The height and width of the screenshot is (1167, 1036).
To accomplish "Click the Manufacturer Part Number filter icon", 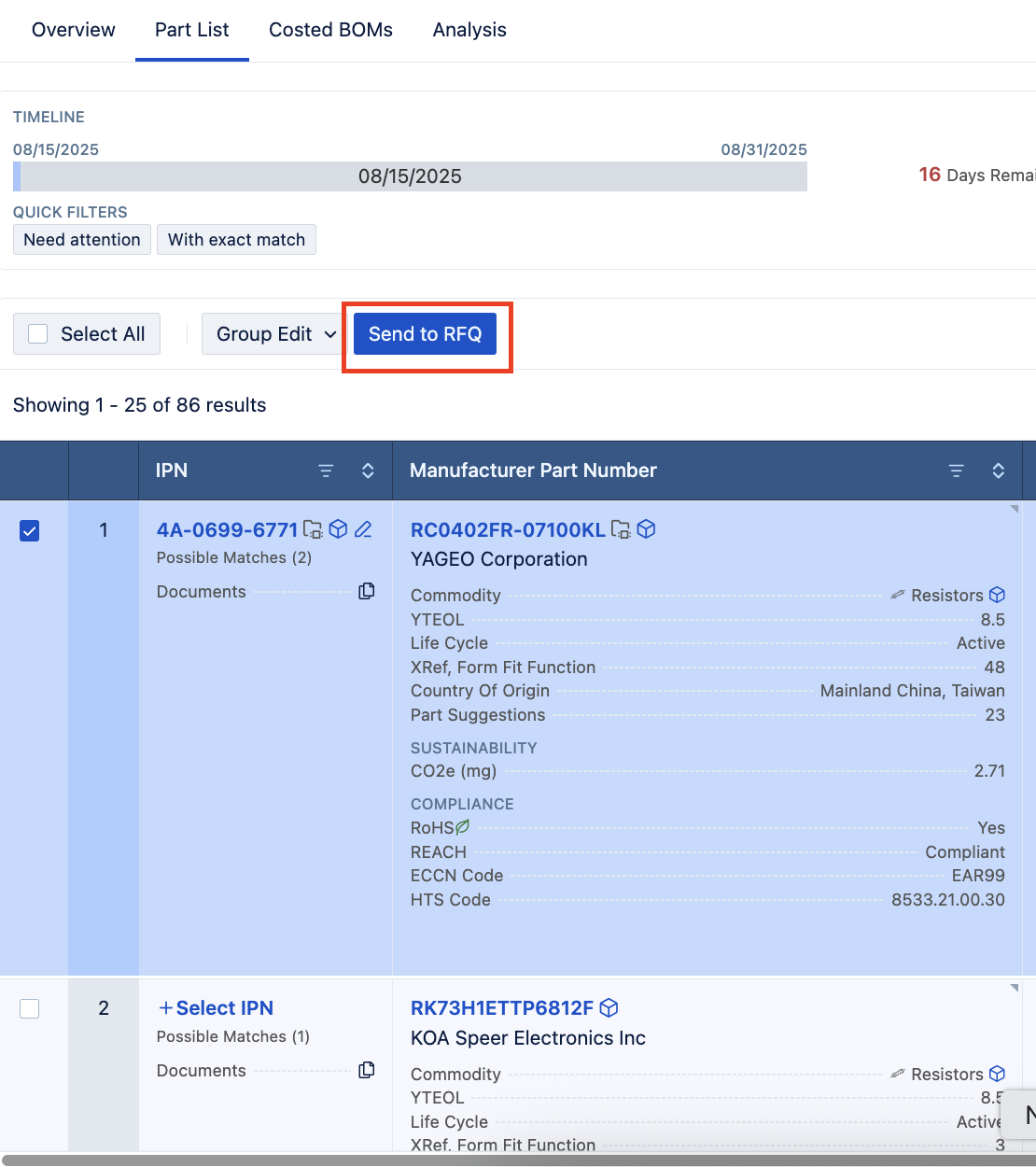I will click(957, 471).
